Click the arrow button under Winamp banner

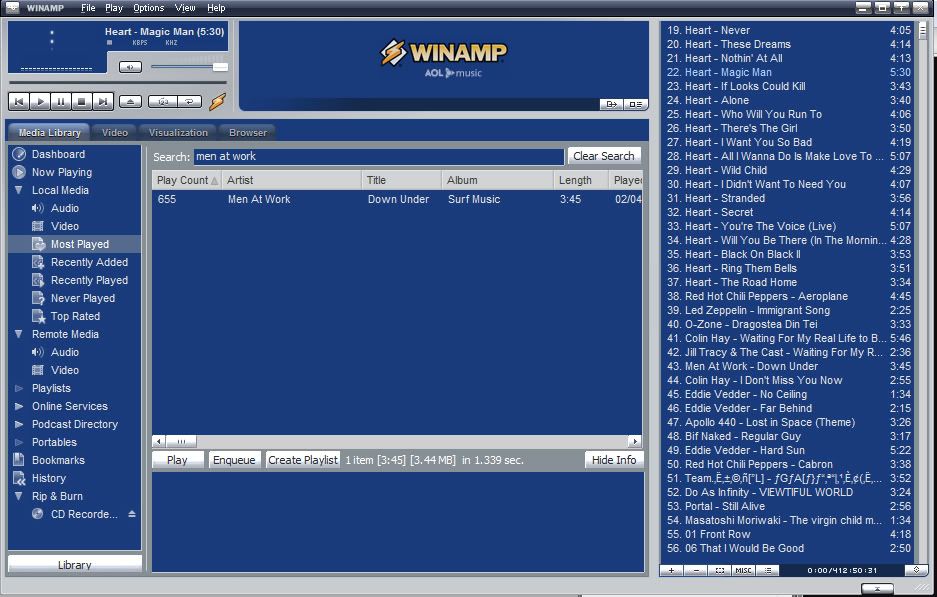pyautogui.click(x=611, y=104)
